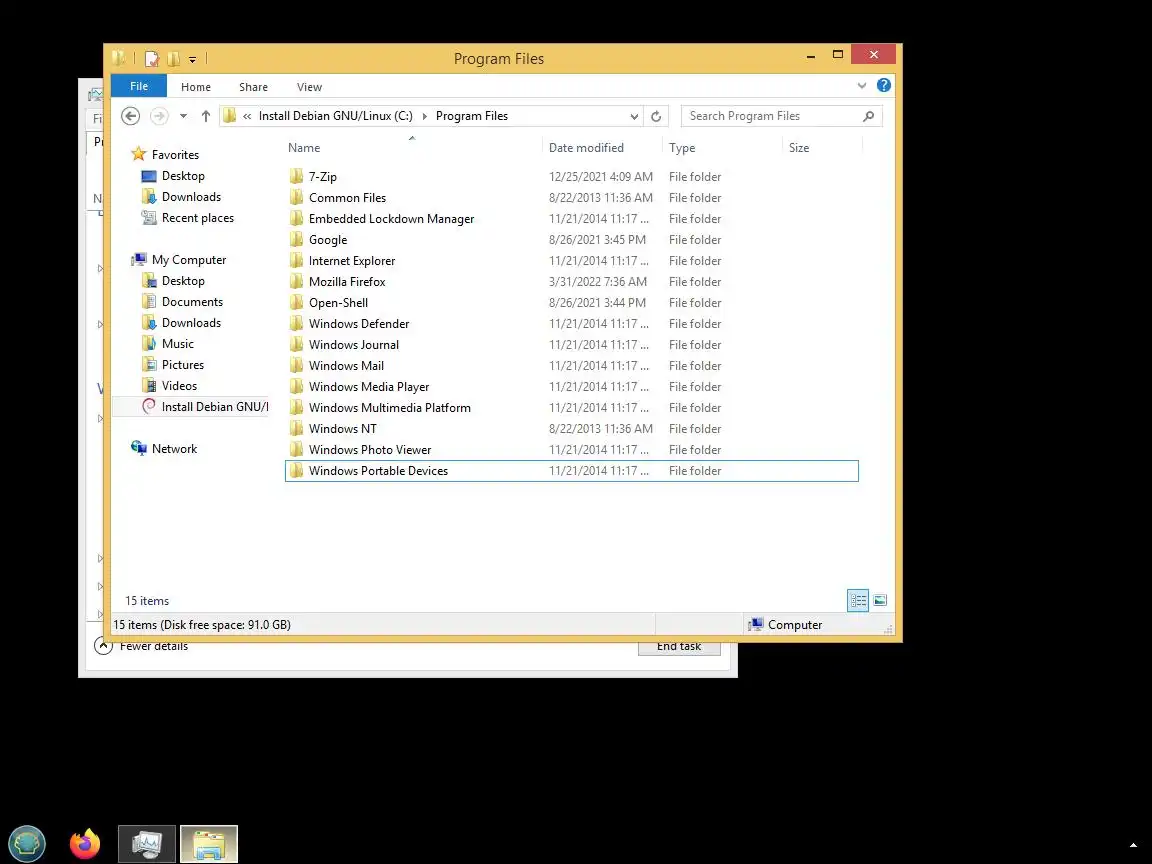Select Embedded Lockdown Manager folder icon
This screenshot has width=1152, height=864.
click(x=296, y=218)
